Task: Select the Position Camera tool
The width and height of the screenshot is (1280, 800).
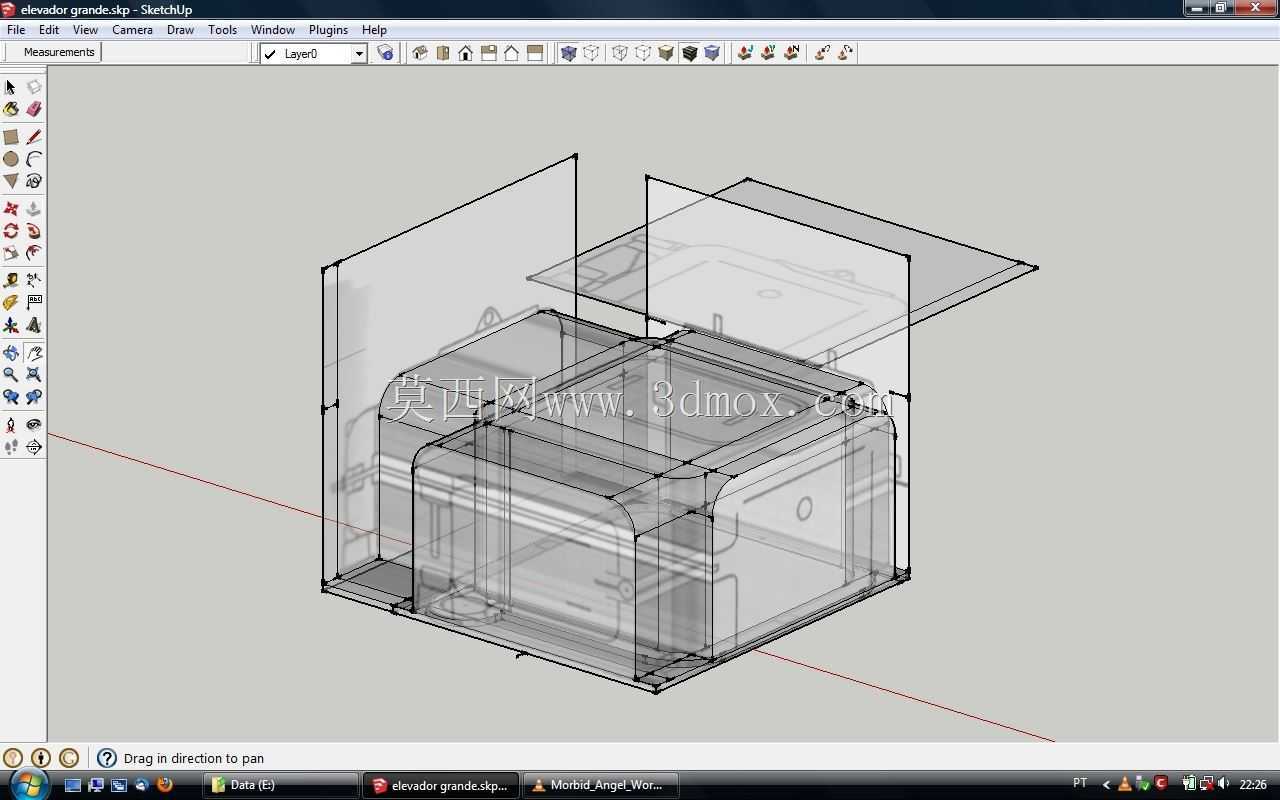Action: (x=11, y=425)
